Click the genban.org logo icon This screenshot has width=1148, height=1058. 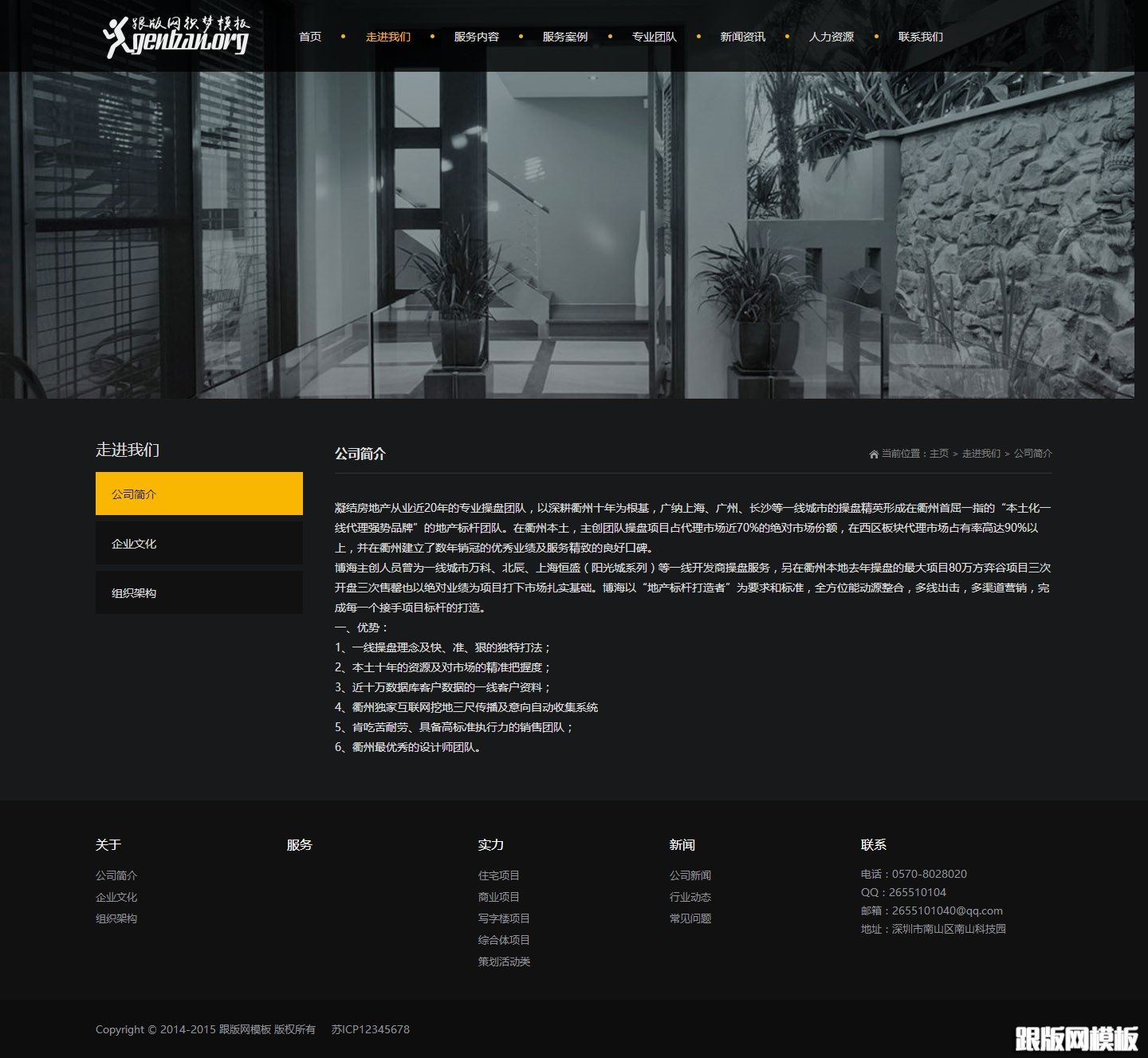coord(117,36)
